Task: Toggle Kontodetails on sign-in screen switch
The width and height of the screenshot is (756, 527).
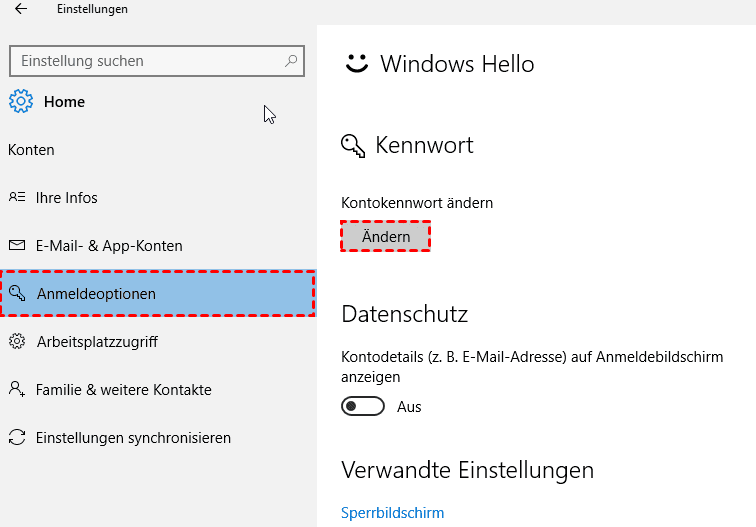Action: coord(363,407)
